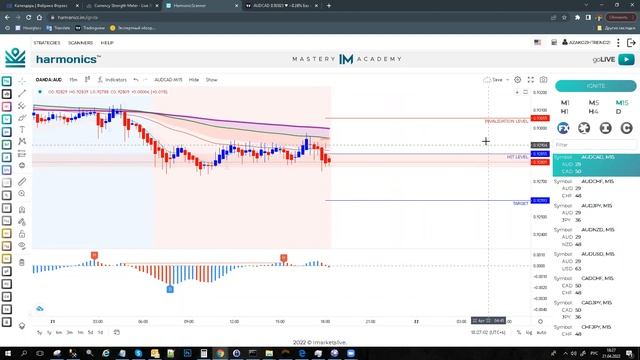The image size is (640, 360).
Task: Select the crosshair cursor tool
Action: click(22, 81)
